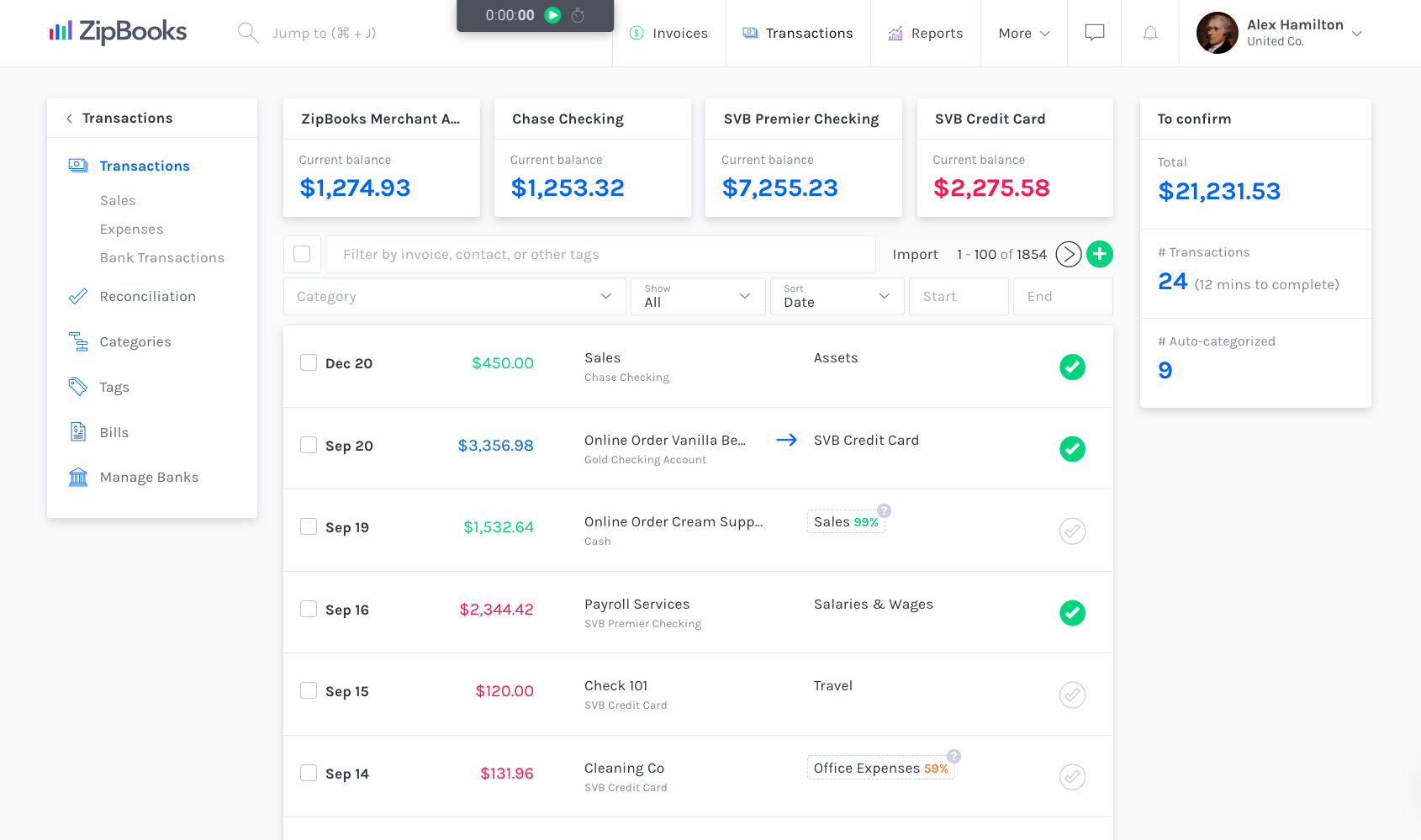Expand the Show All dropdown
This screenshot has width=1421, height=840.
tap(697, 296)
